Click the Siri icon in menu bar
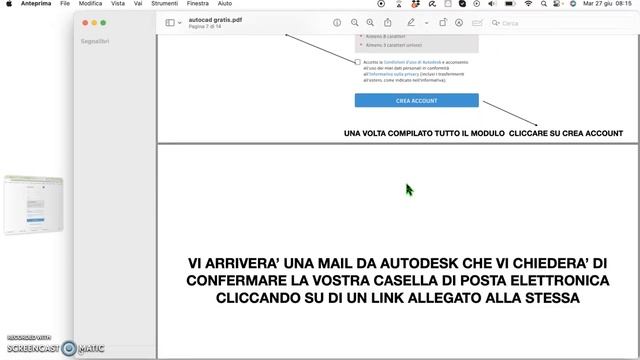The image size is (640, 360). 573,4
